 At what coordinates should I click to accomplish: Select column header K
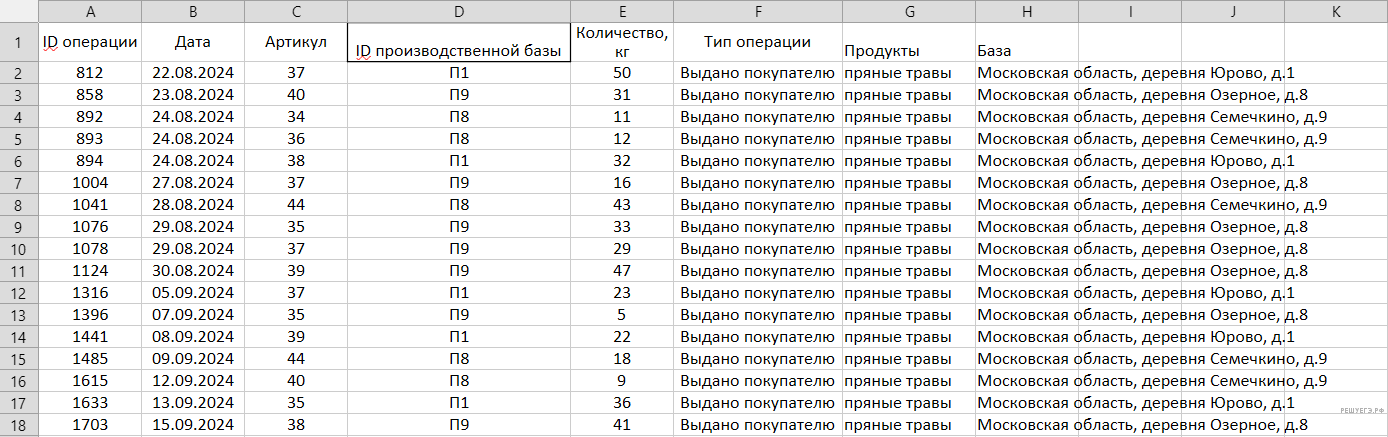click(x=1336, y=12)
